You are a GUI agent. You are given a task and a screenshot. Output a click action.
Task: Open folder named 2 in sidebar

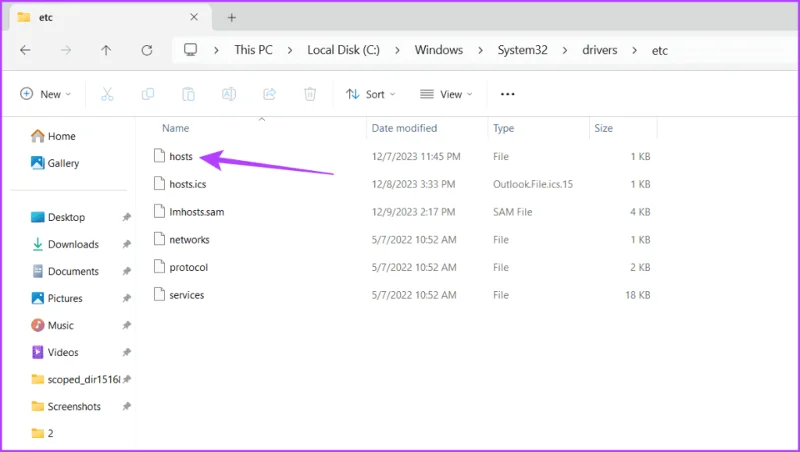pos(42,434)
